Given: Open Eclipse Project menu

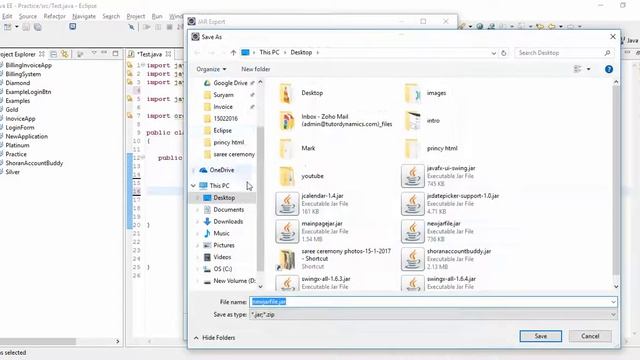Looking at the screenshot, I should click(136, 16).
